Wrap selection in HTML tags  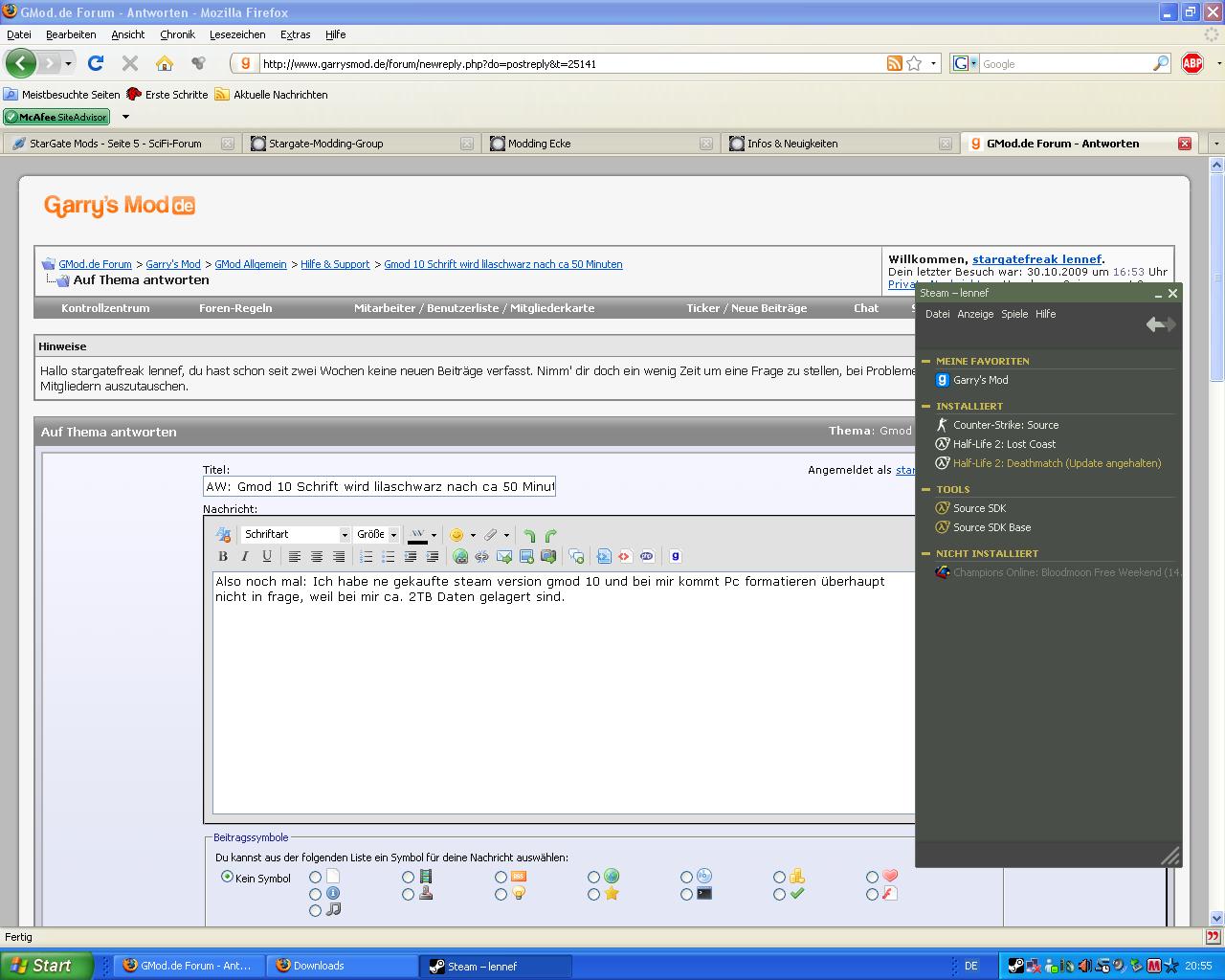point(625,556)
